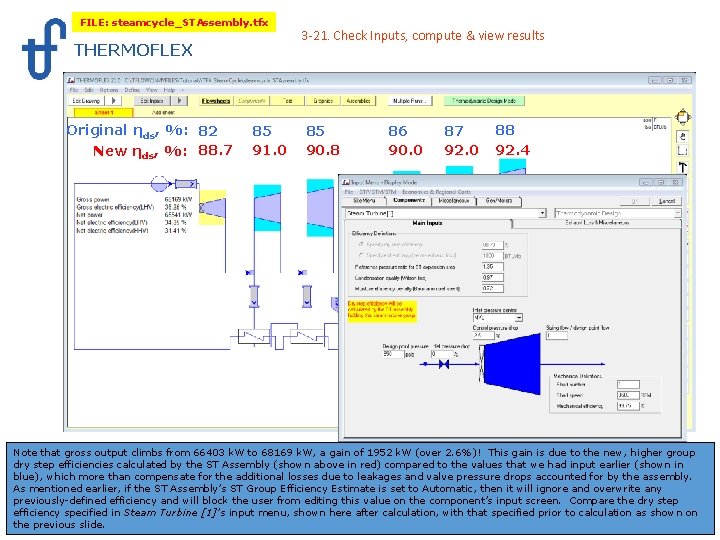Open Inlet pressure control dropdown

coord(518,318)
